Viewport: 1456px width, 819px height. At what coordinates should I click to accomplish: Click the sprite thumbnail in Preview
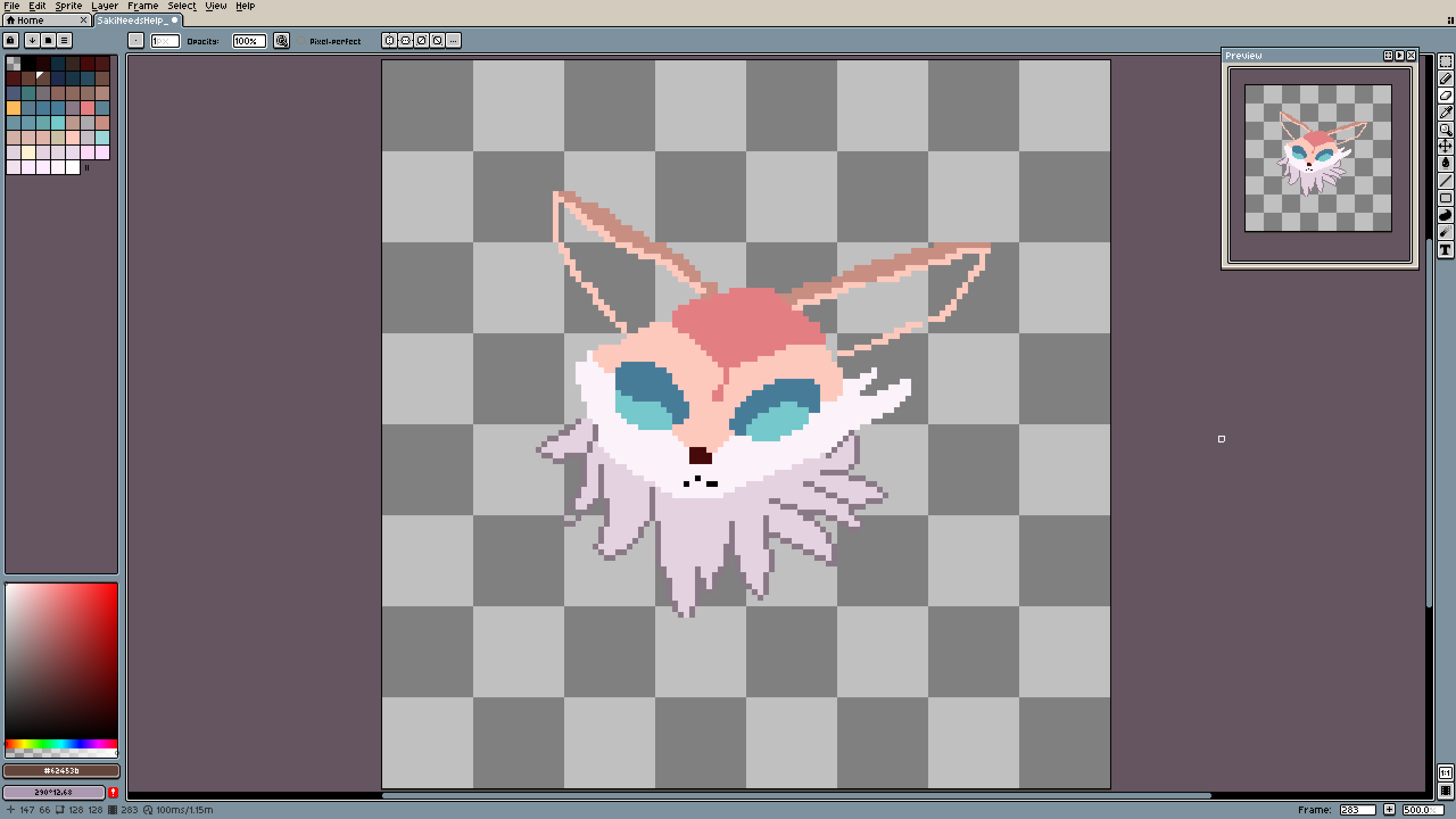tap(1318, 158)
